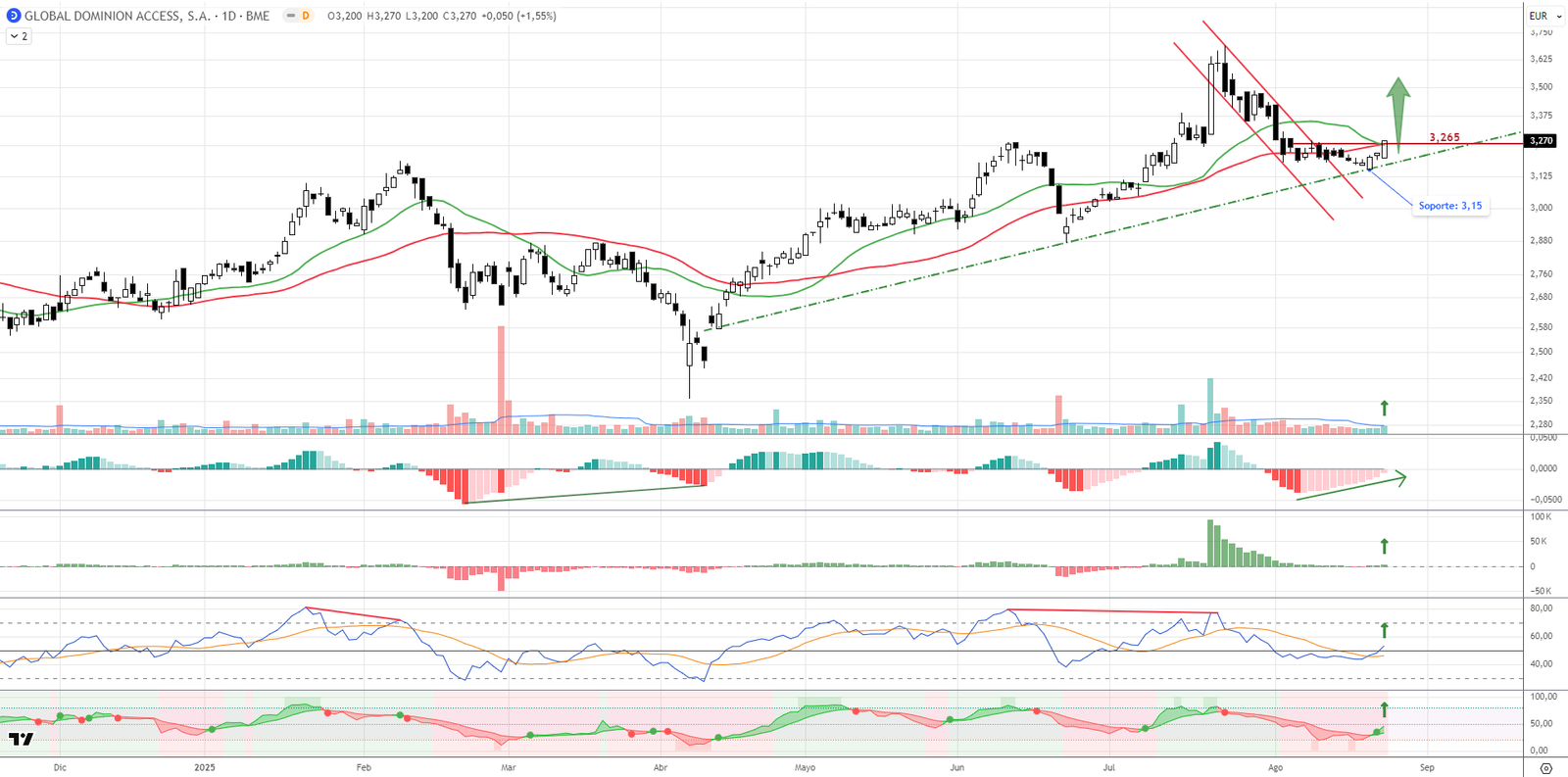This screenshot has width=1568, height=777.
Task: Click 3,375 on the price scale
Action: click(1542, 115)
